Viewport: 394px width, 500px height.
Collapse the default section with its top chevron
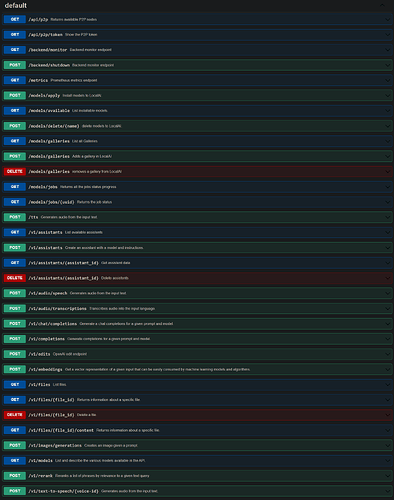coord(382,5)
